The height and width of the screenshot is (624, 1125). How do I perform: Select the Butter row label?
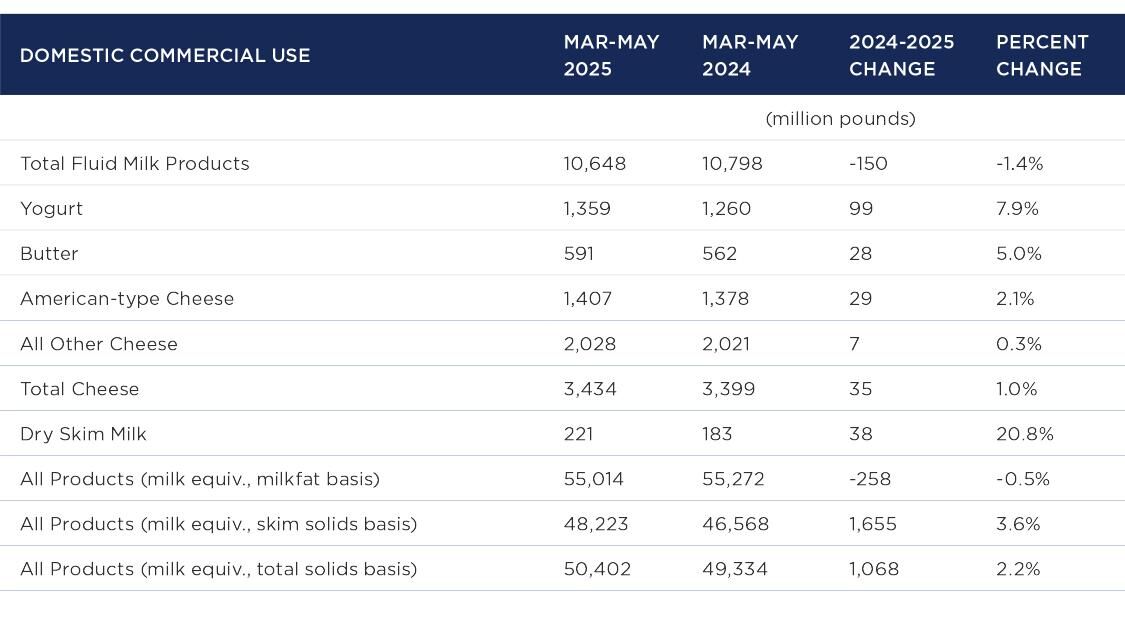[49, 254]
